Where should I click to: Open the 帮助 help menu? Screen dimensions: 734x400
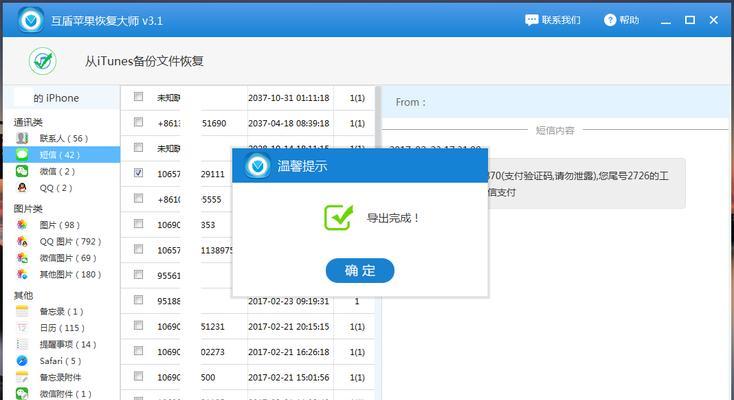click(622, 20)
